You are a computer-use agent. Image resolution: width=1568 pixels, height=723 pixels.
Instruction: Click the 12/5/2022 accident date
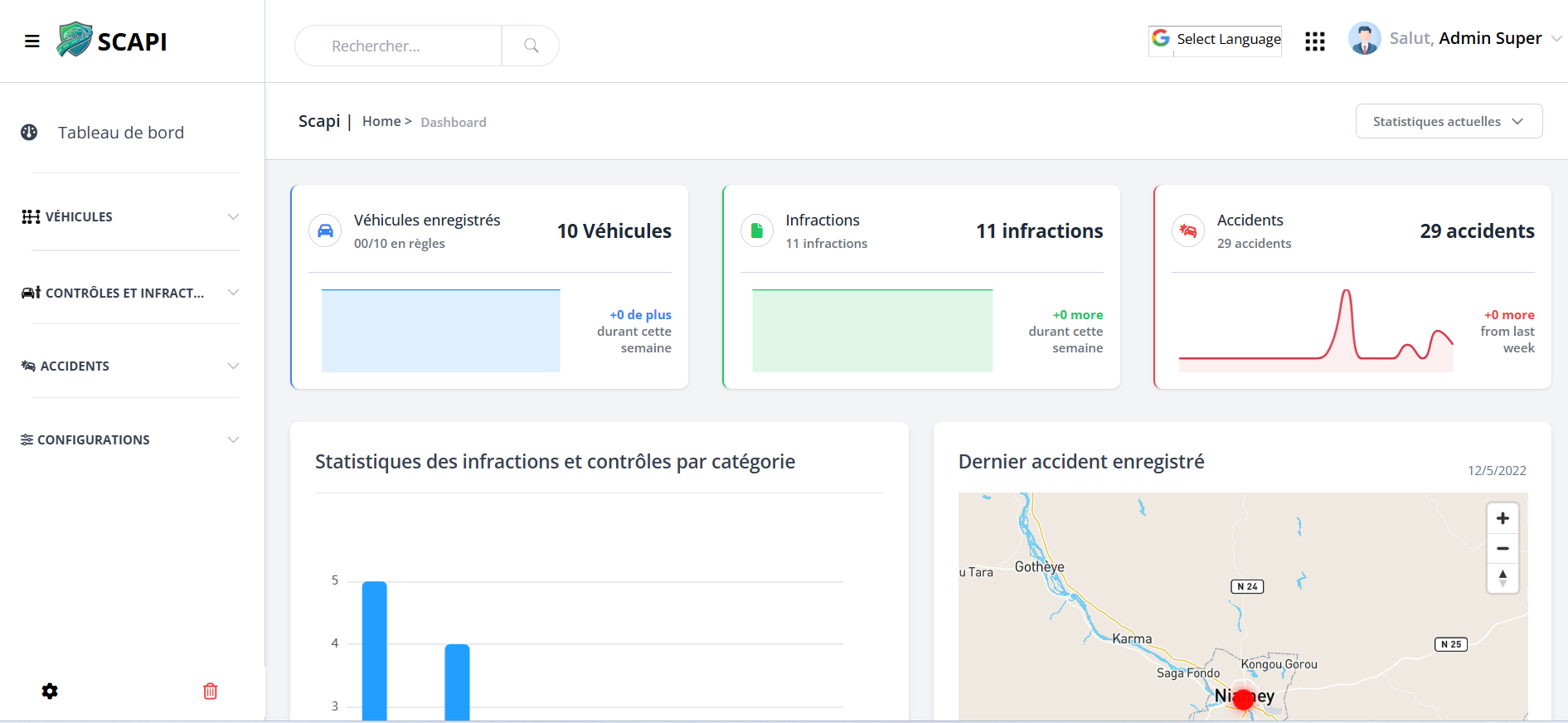(x=1497, y=470)
